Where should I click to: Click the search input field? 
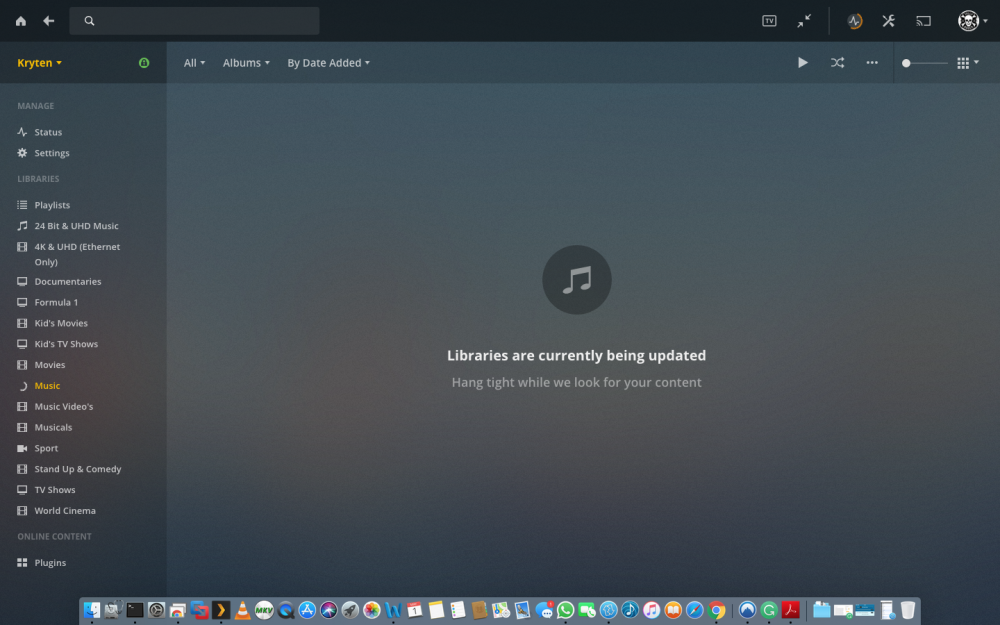195,21
